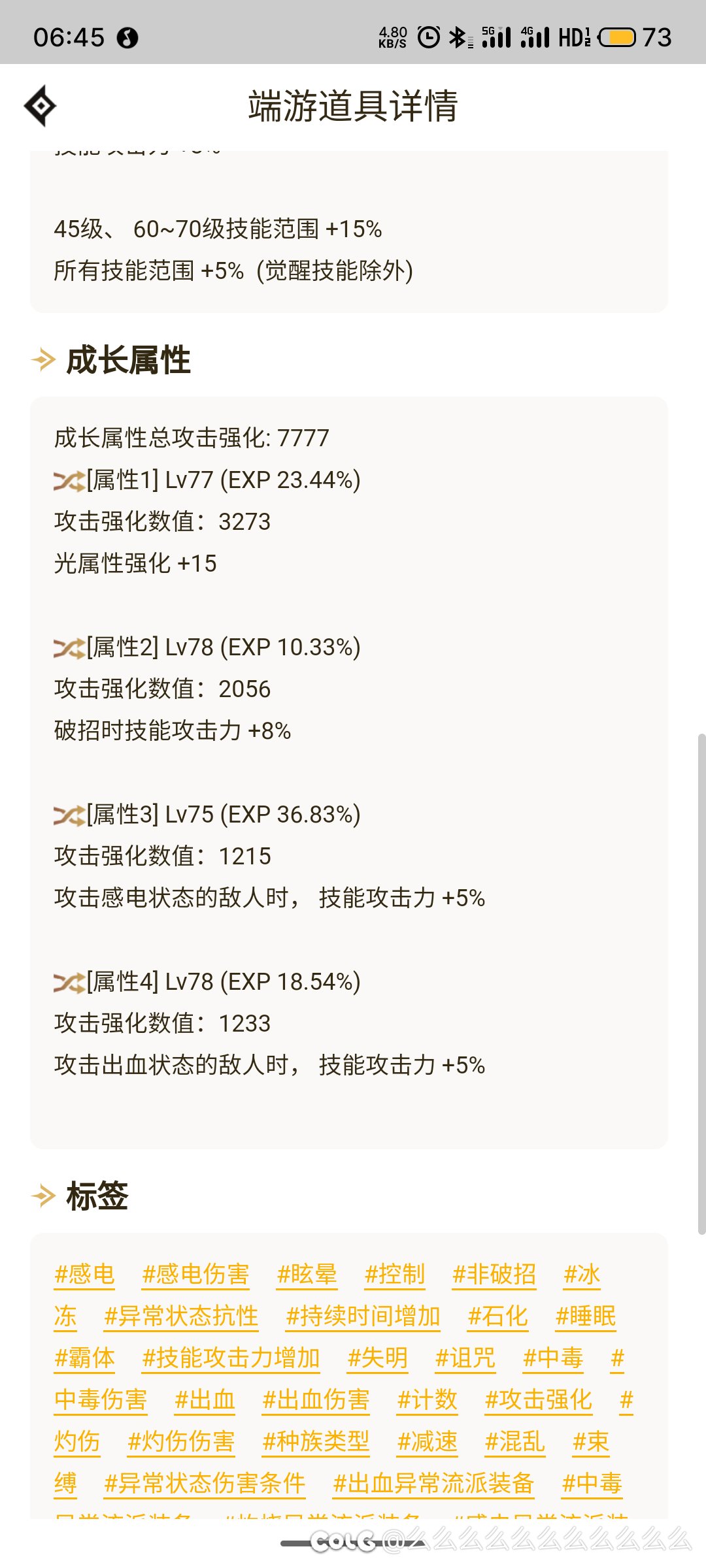Tap the arrow icon beside 成长属性 heading
The width and height of the screenshot is (706, 1568).
44,360
